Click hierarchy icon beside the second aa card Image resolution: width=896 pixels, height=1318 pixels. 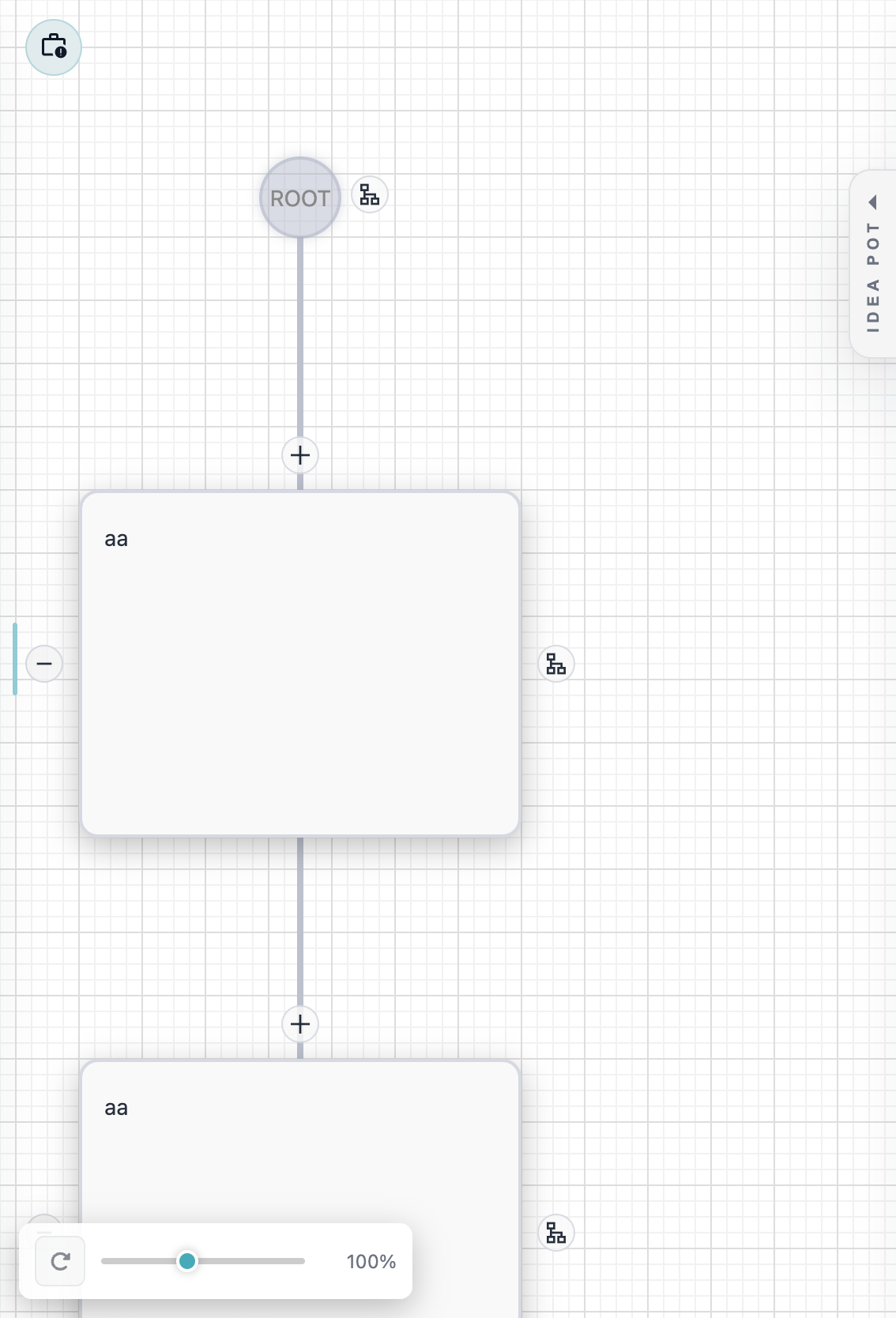556,1233
